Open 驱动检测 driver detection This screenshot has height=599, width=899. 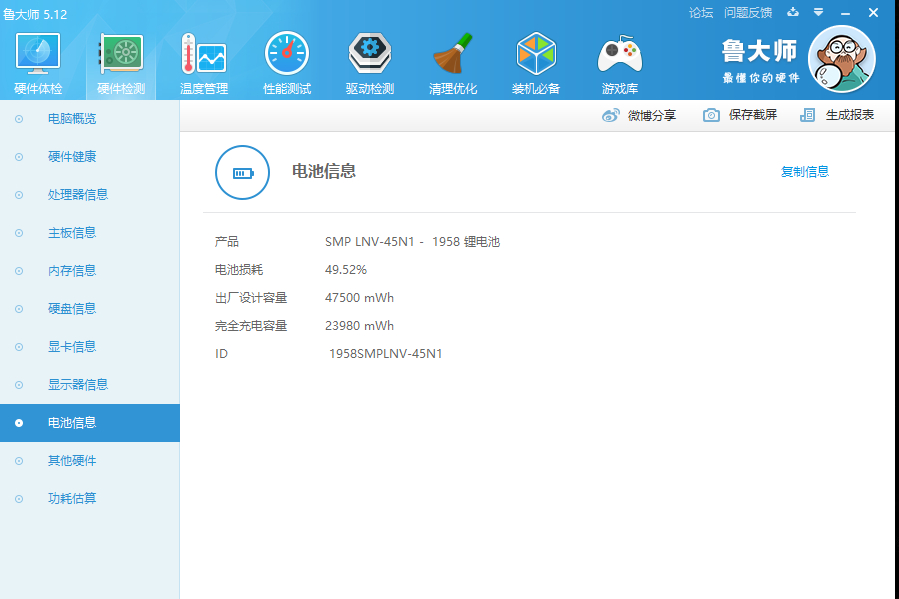point(370,64)
